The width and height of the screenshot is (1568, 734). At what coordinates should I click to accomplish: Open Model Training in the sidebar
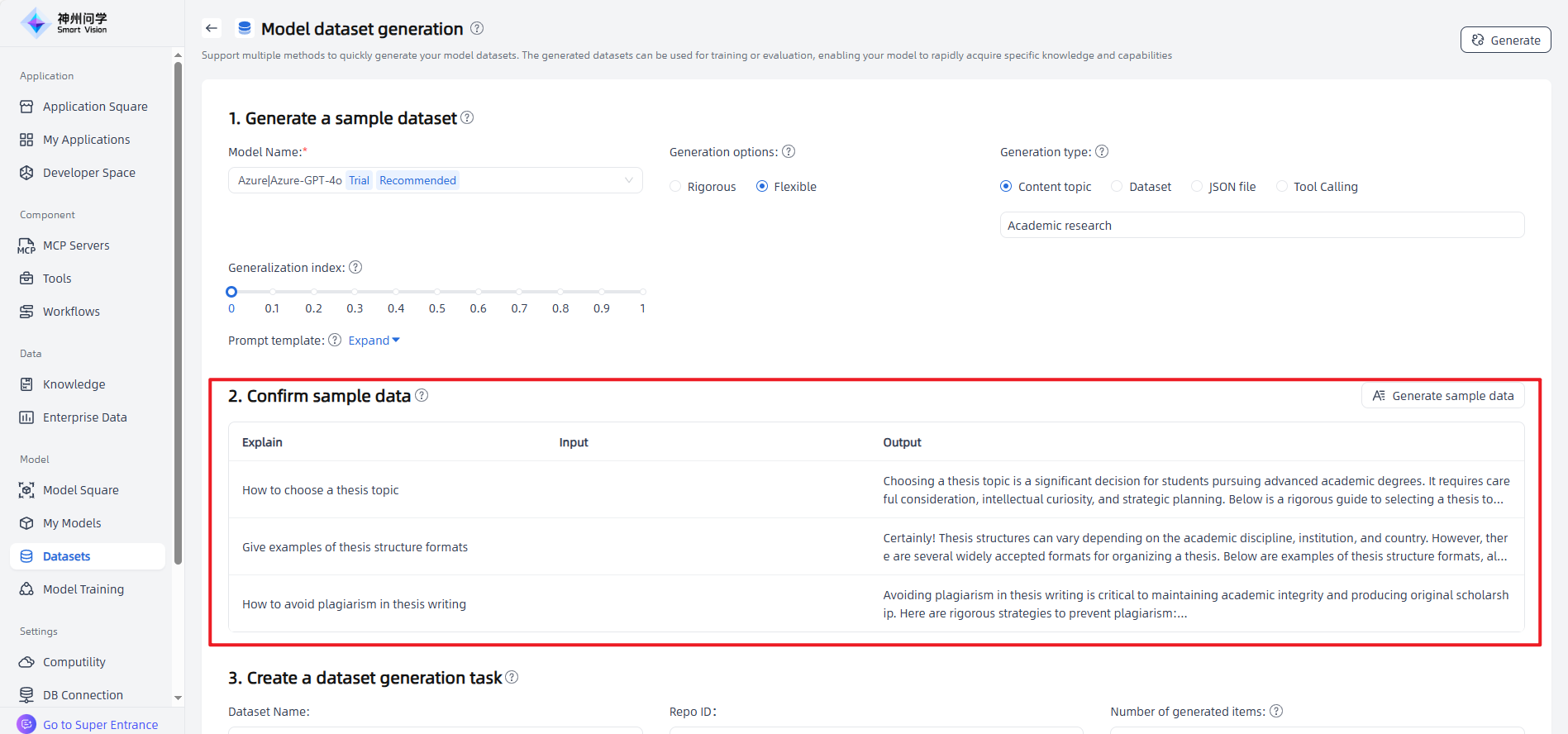pos(83,589)
